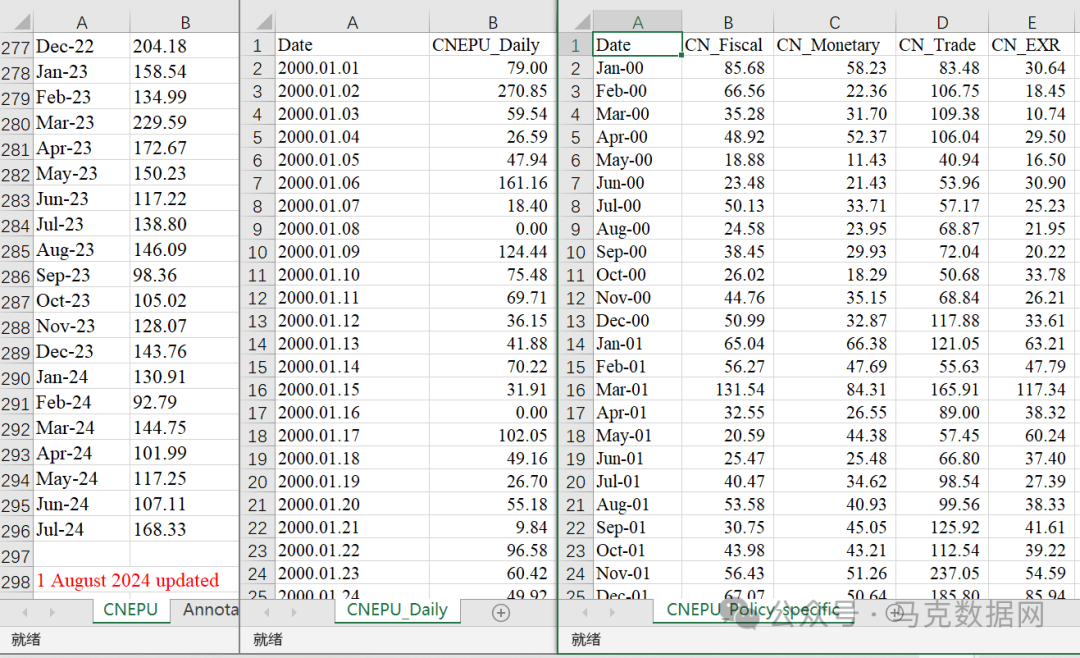
Task: Select column C header in Policy-specific window
Action: [834, 23]
